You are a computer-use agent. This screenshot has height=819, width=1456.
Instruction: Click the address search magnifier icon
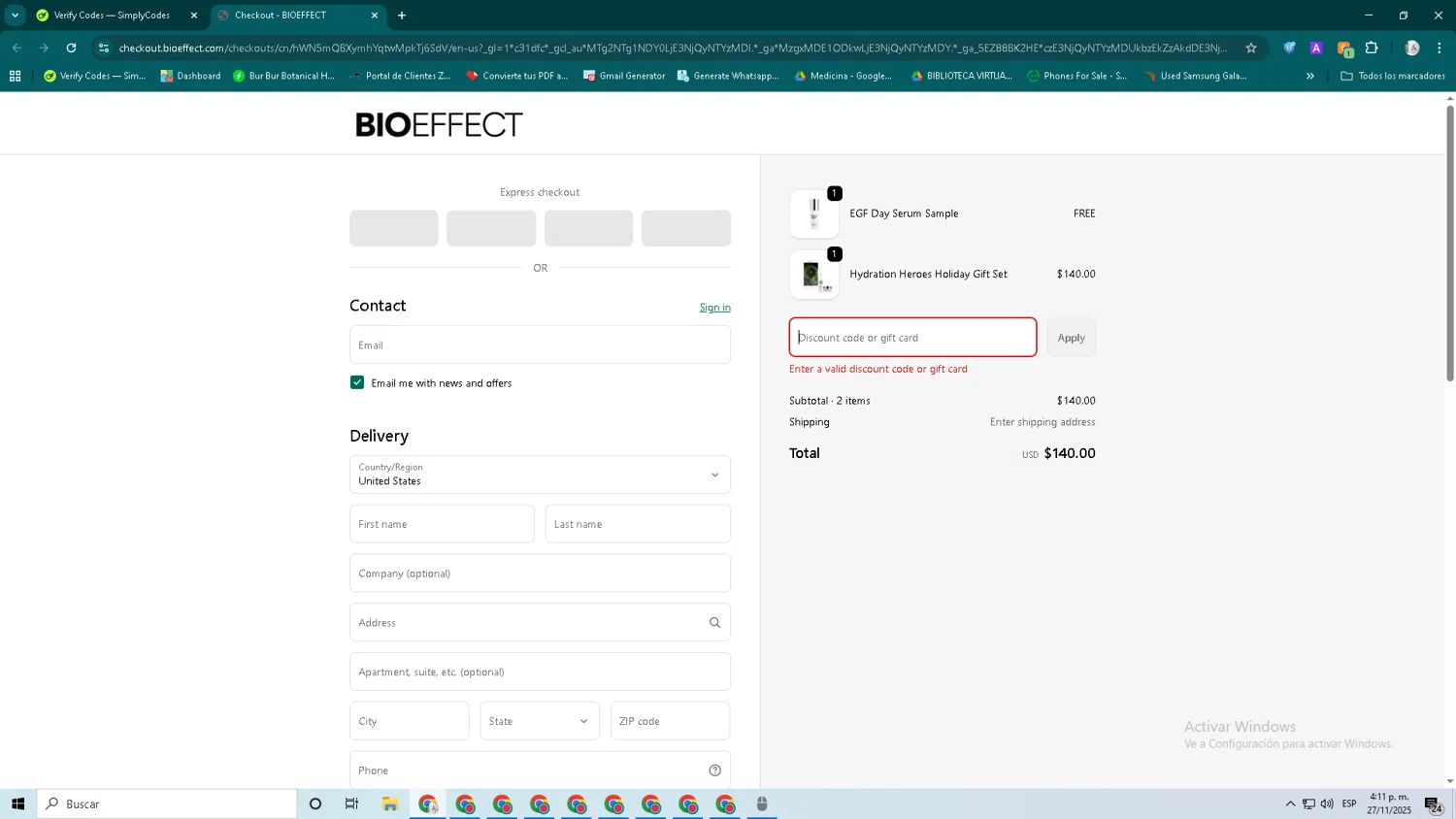714,623
